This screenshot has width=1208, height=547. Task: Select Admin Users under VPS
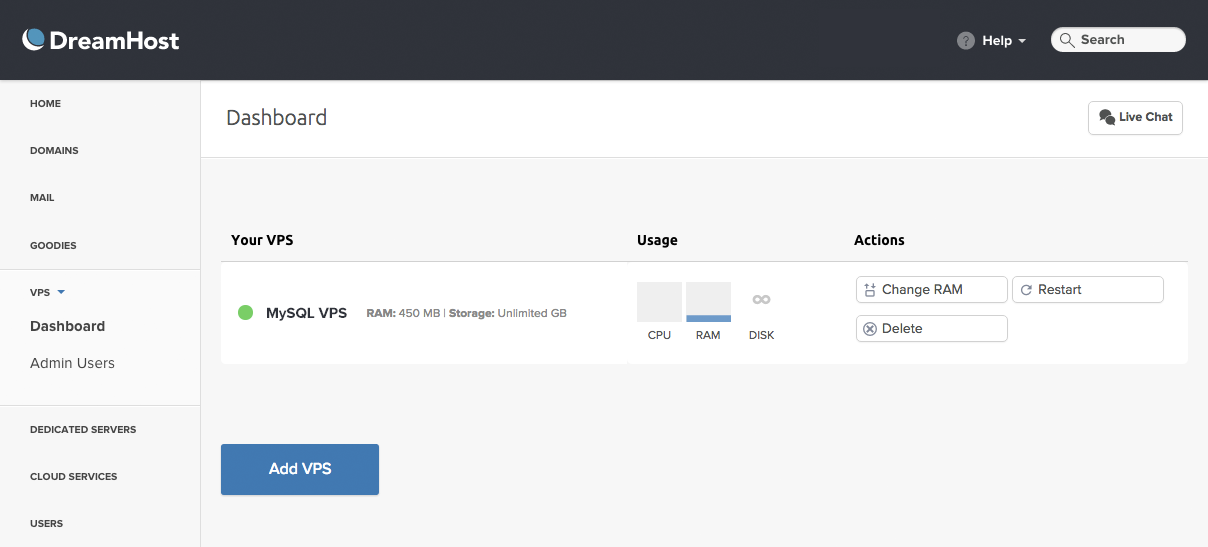coord(72,363)
